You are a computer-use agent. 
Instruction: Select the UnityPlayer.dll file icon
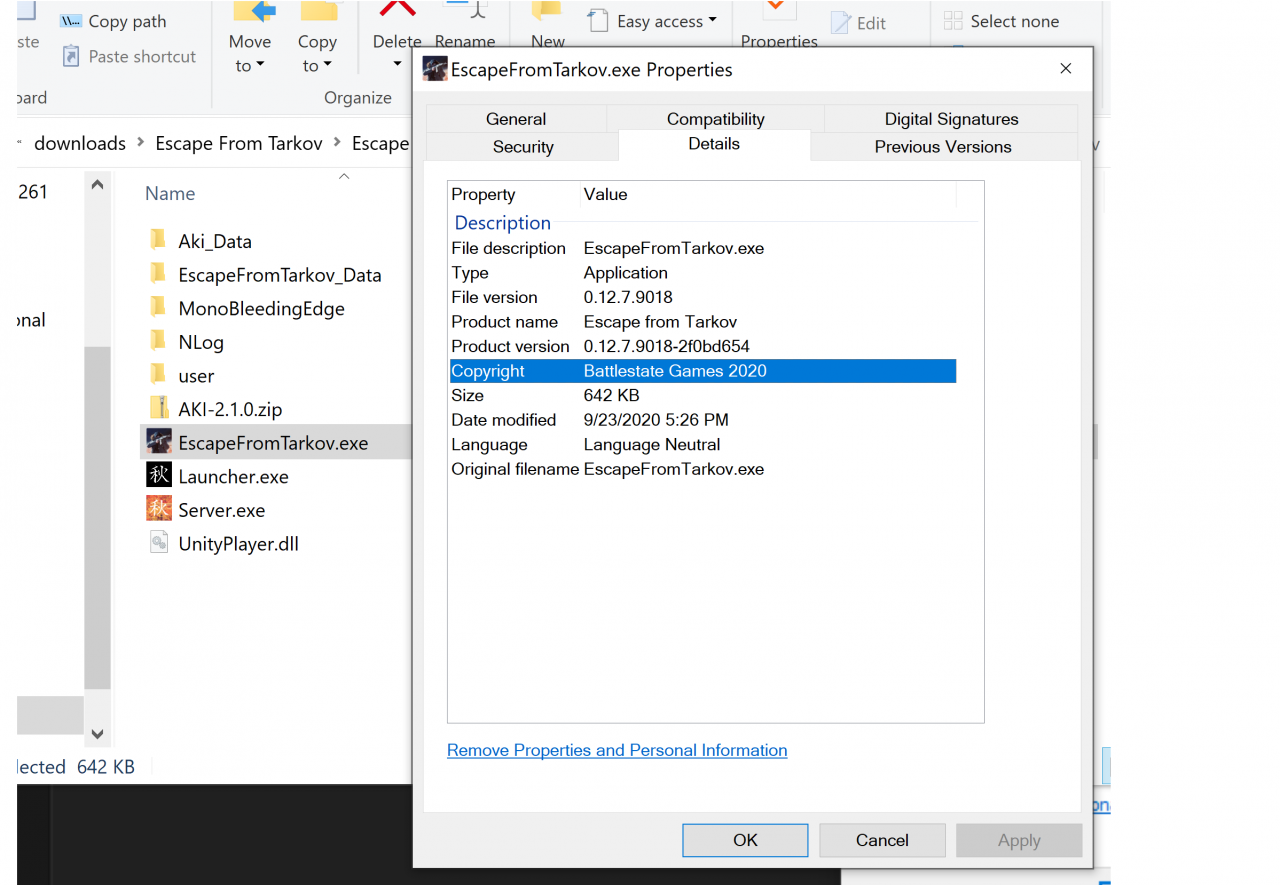[159, 543]
